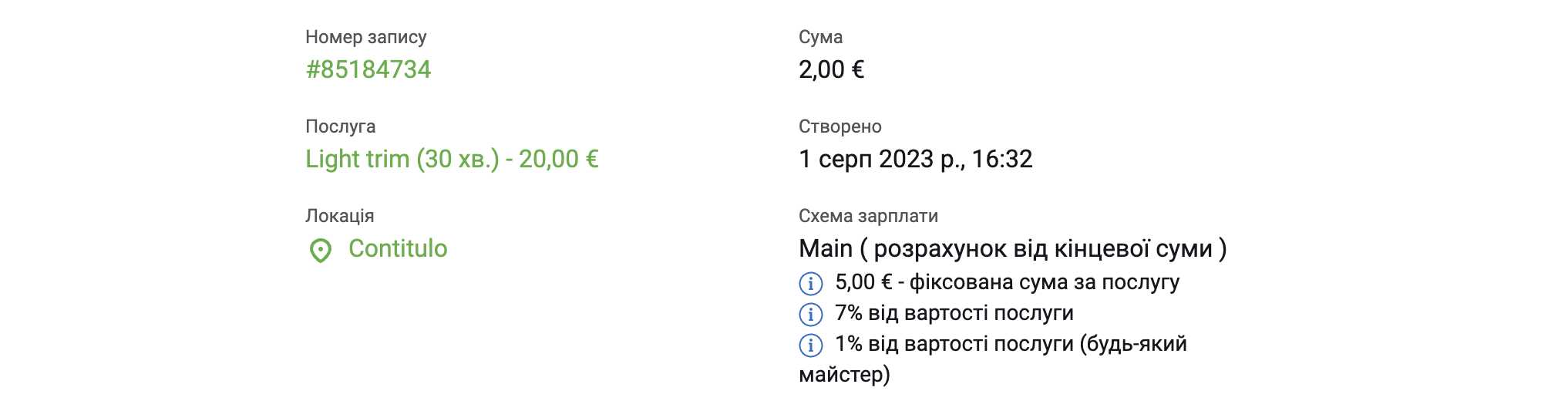Click the Створено label
Viewport: 1568px width, 401px height.
840,126
